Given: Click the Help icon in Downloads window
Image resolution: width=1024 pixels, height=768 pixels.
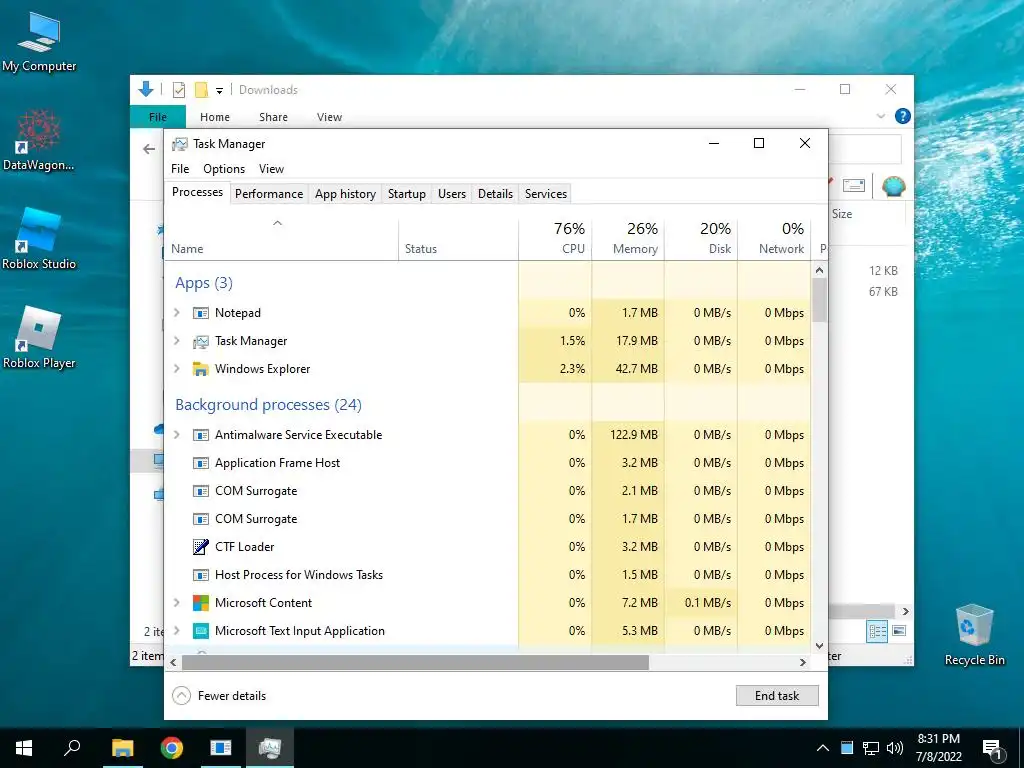Looking at the screenshot, I should 903,116.
